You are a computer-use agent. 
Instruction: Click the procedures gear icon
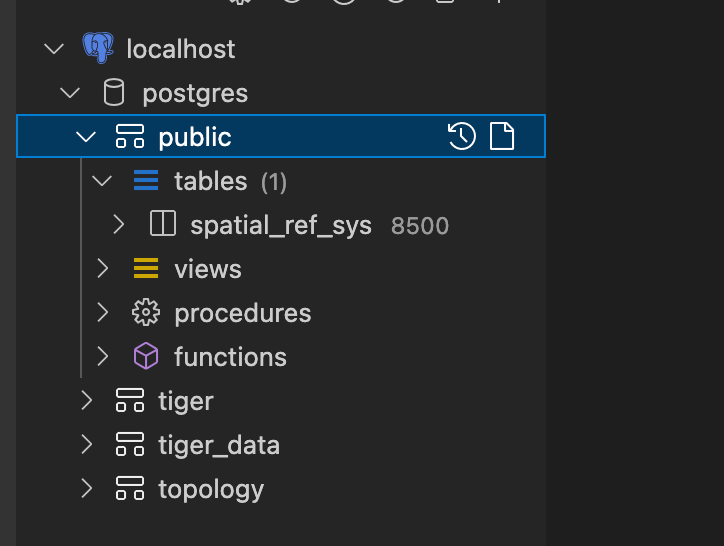pyautogui.click(x=146, y=313)
